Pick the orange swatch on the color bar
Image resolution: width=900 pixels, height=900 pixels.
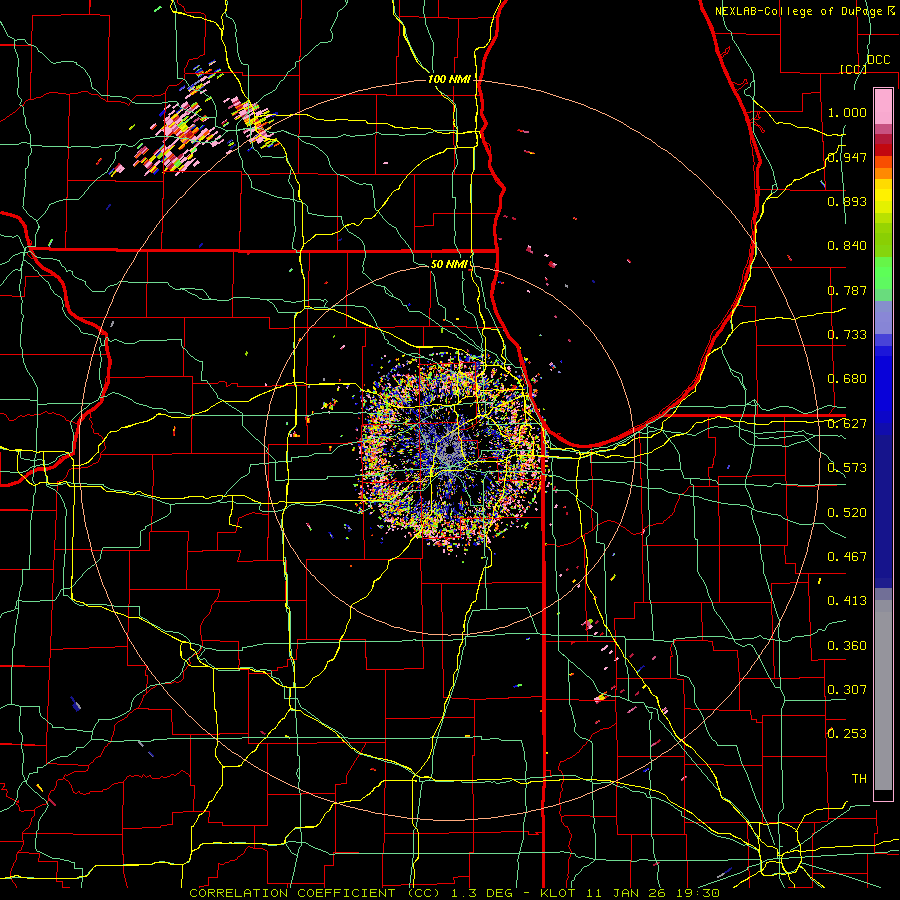tap(883, 173)
